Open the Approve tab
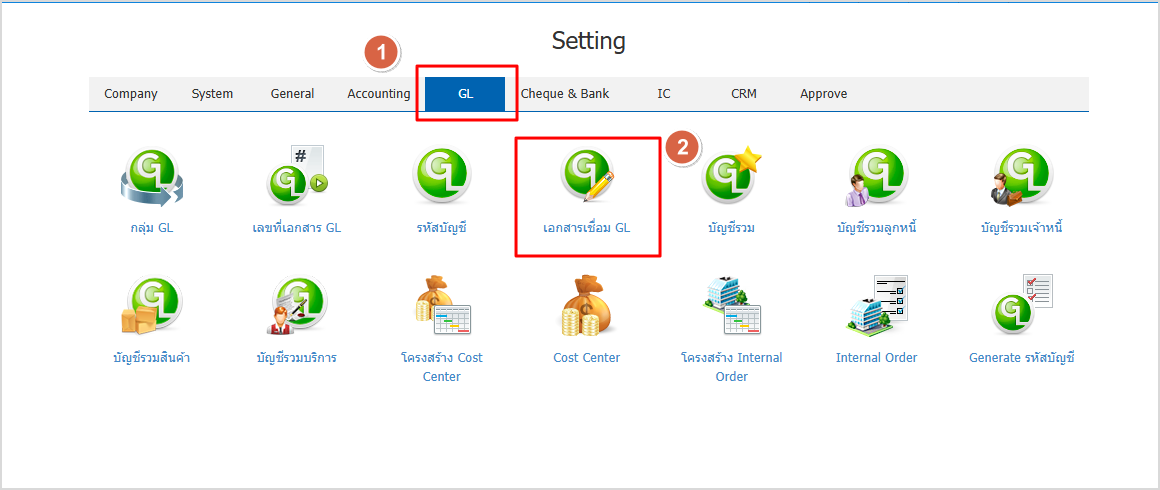 (x=823, y=94)
